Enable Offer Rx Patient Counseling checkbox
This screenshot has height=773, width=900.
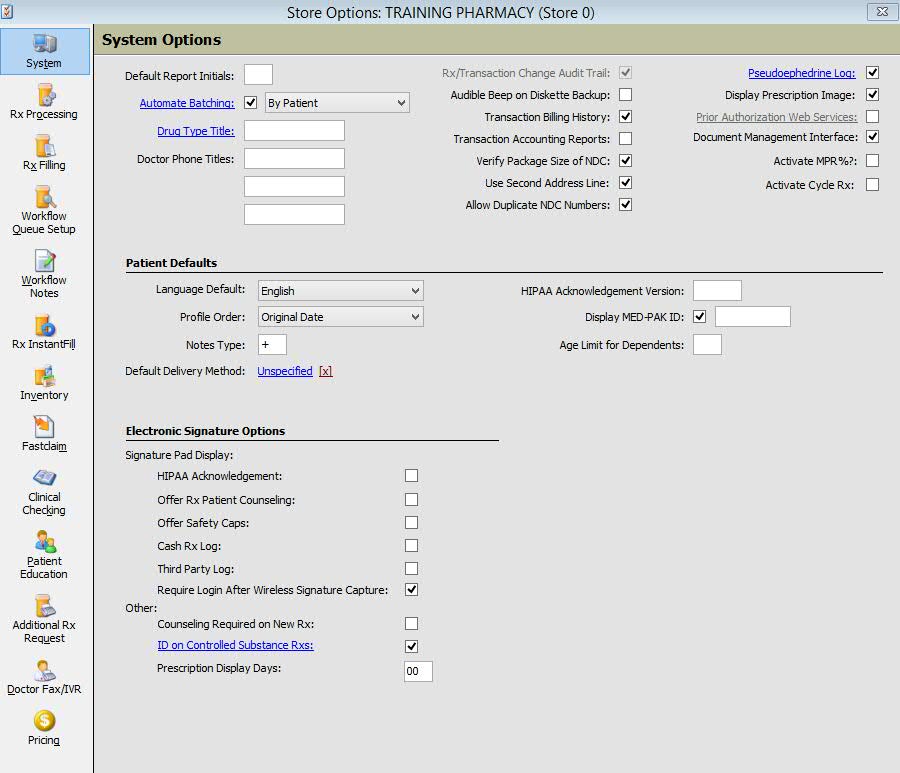pyautogui.click(x=412, y=499)
